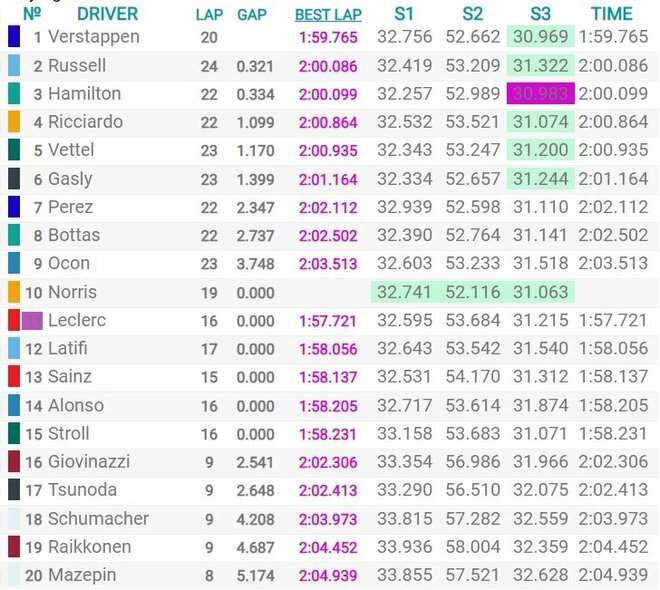This screenshot has width=660, height=590.
Task: Click Verstappen's green S3 time 30.969
Action: 540,37
